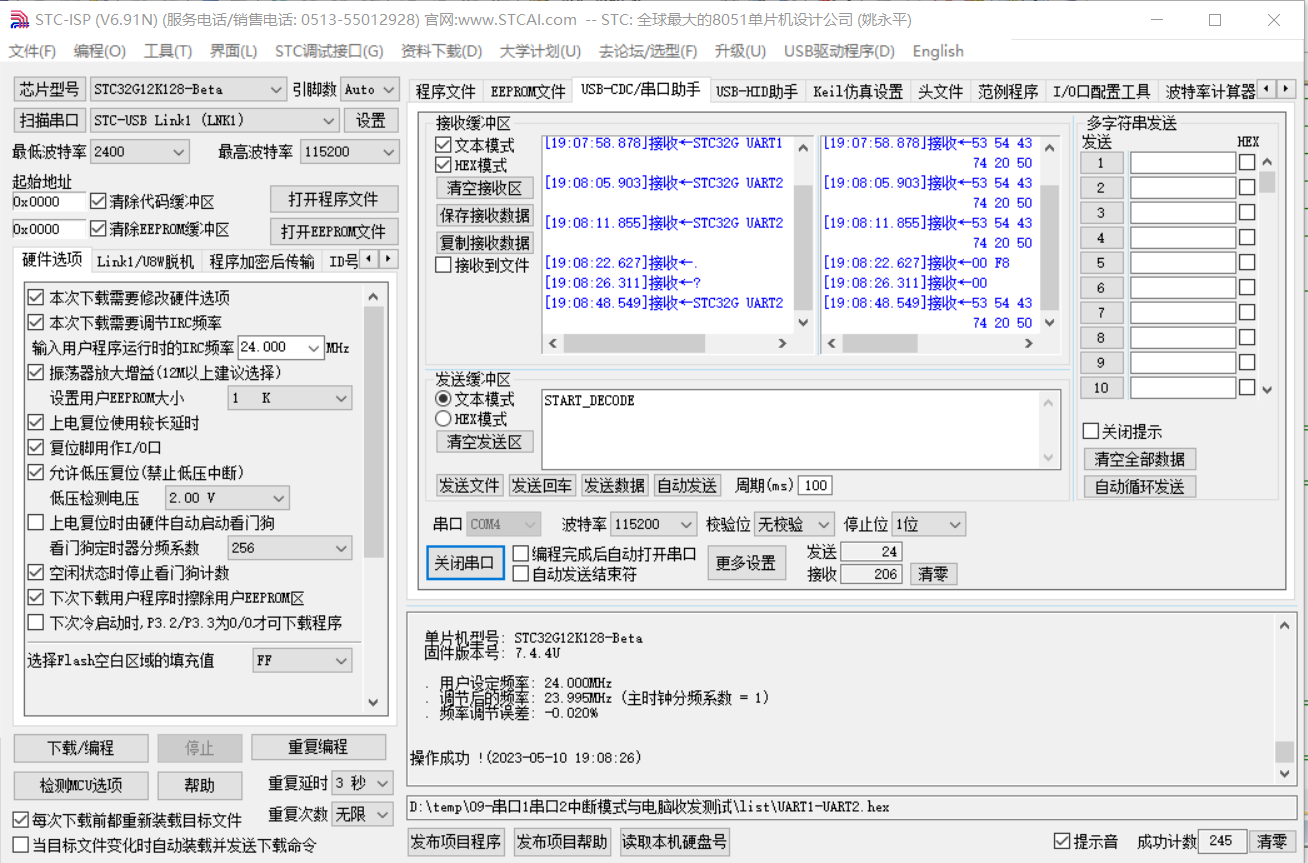Viewport: 1308px width, 863px height.
Task: Click 打开程序文件 button
Action: pyautogui.click(x=334, y=199)
